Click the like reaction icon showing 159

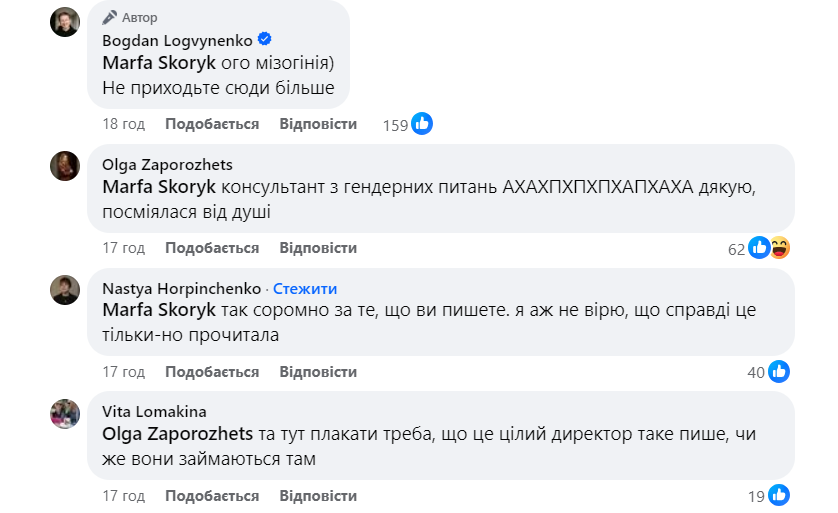pos(422,124)
